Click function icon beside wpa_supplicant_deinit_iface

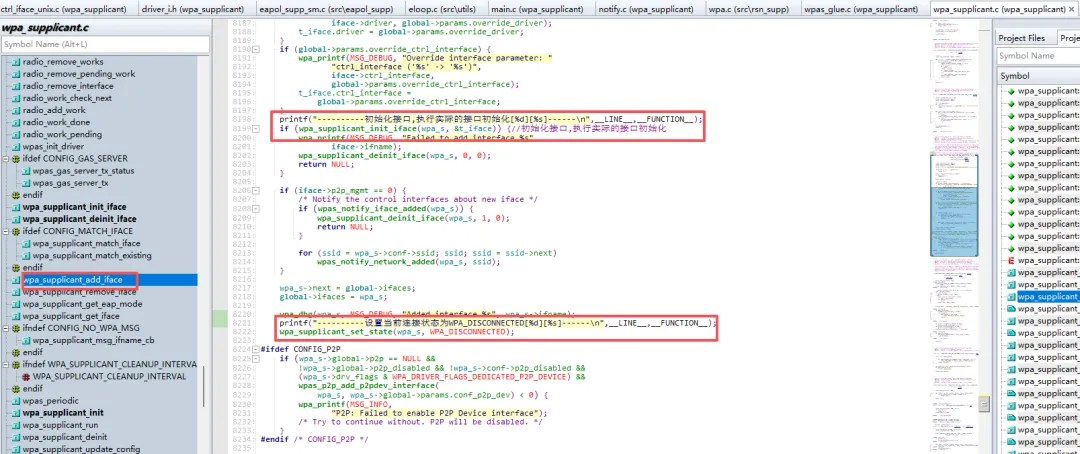click(17, 219)
